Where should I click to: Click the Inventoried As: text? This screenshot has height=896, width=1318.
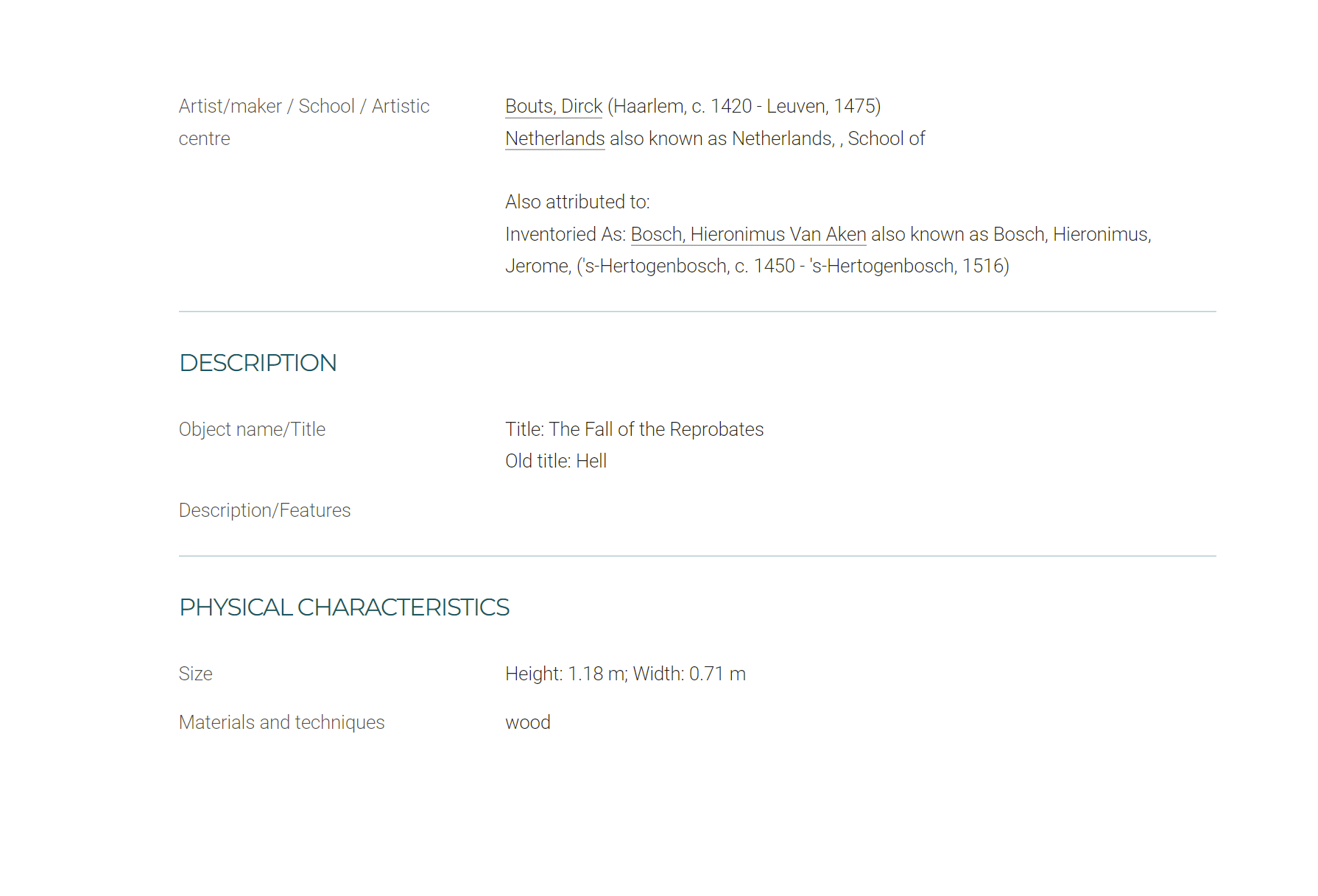coord(565,234)
